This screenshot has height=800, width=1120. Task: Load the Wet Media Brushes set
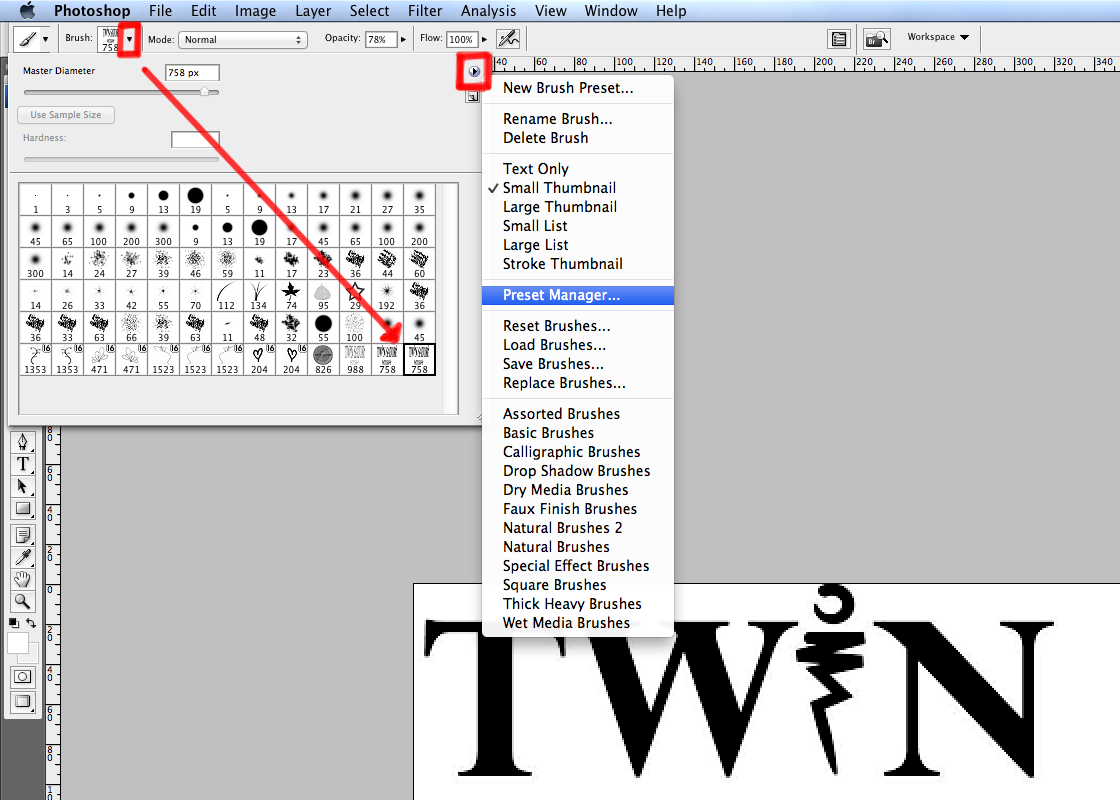pos(578,623)
